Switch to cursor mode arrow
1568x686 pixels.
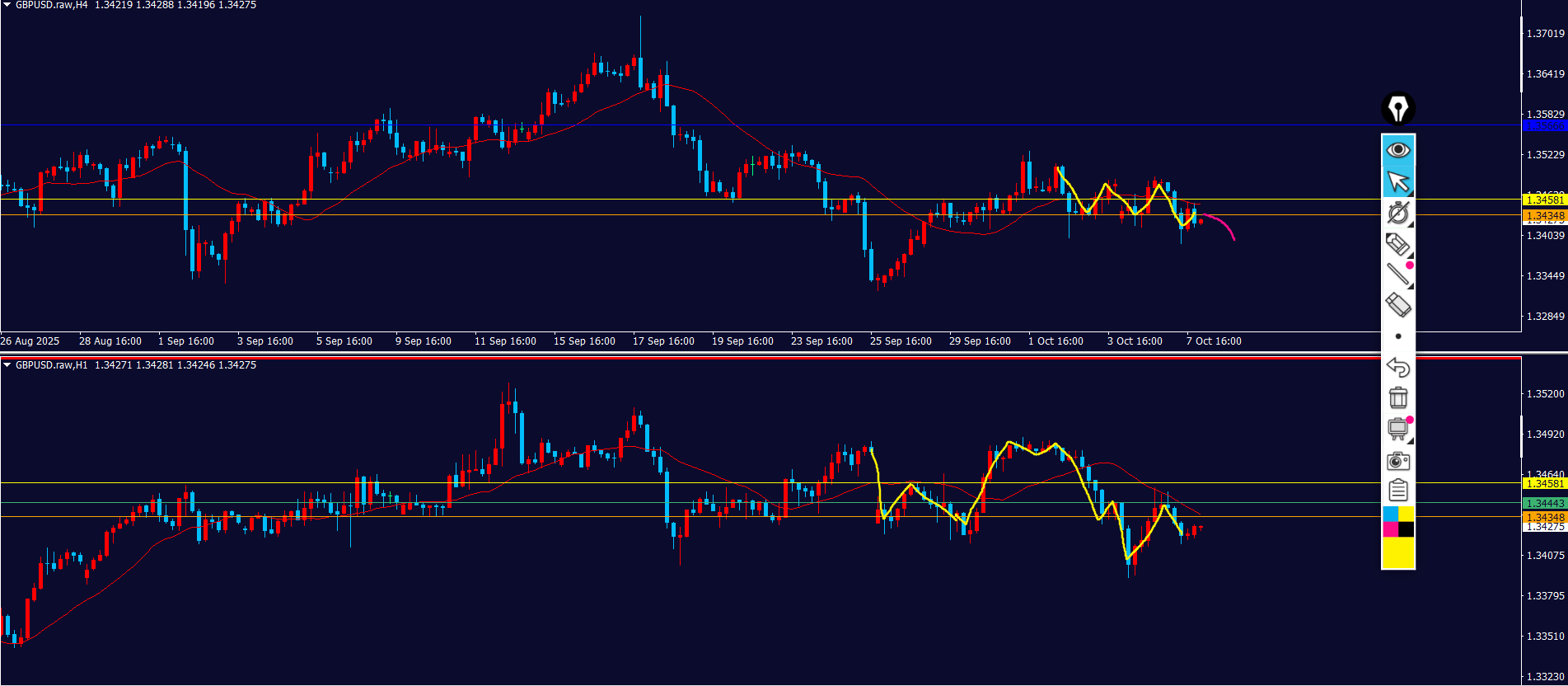tap(1397, 181)
